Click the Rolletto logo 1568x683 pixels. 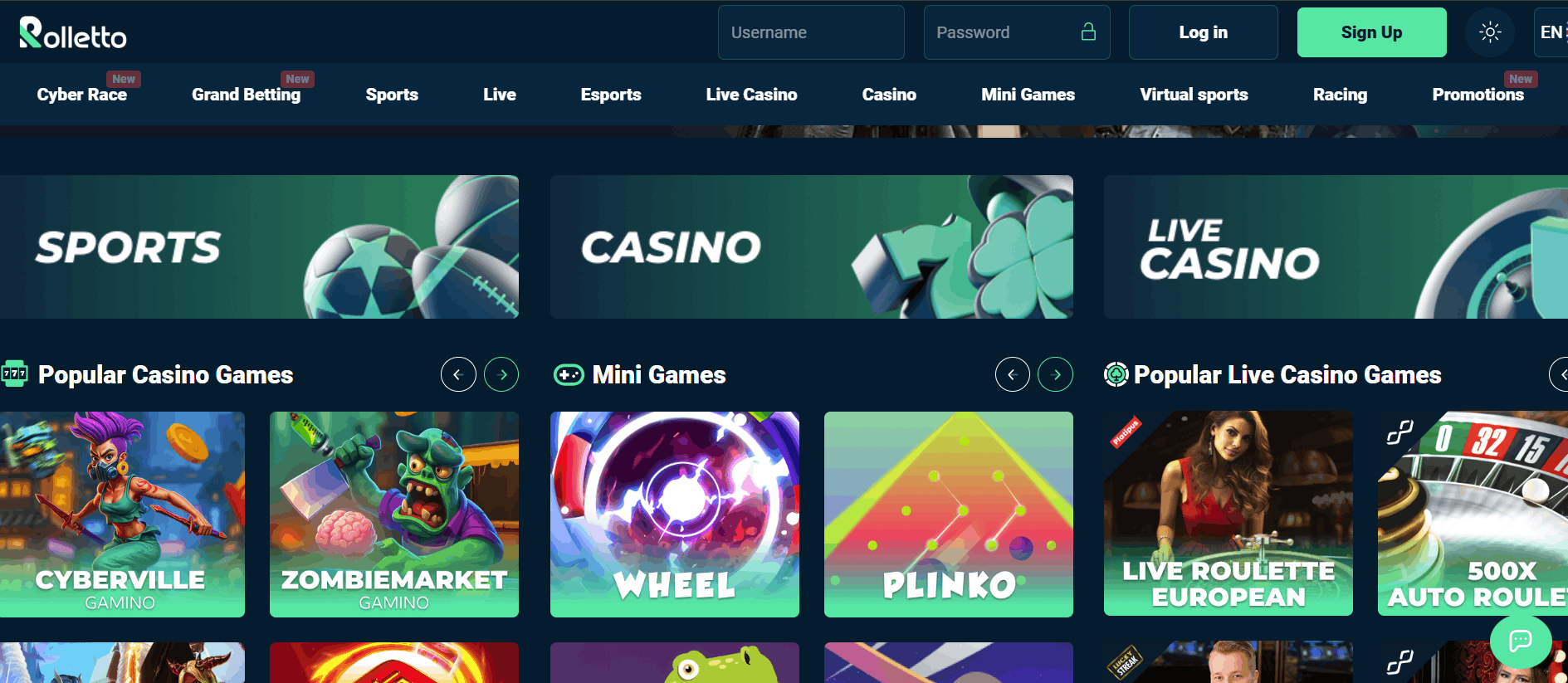tap(73, 32)
